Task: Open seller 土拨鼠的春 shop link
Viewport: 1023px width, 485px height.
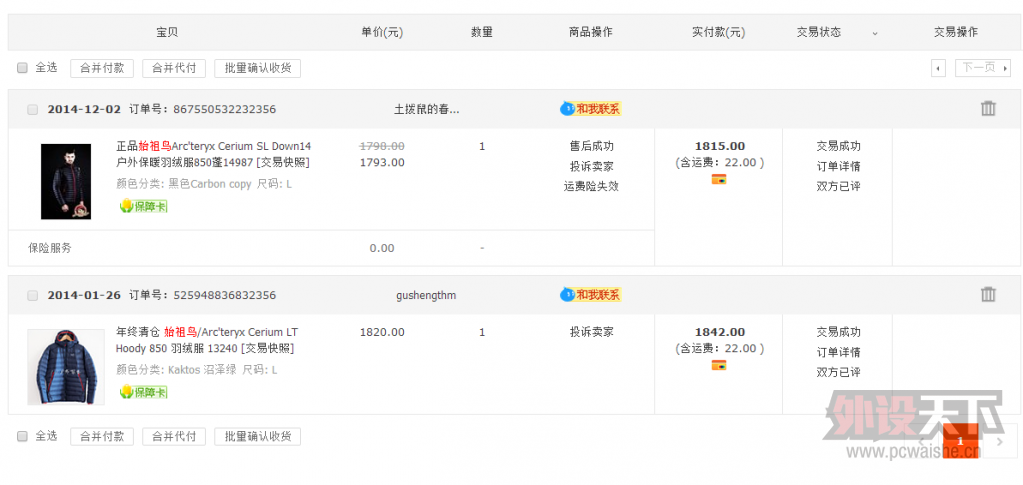Action: (427, 109)
